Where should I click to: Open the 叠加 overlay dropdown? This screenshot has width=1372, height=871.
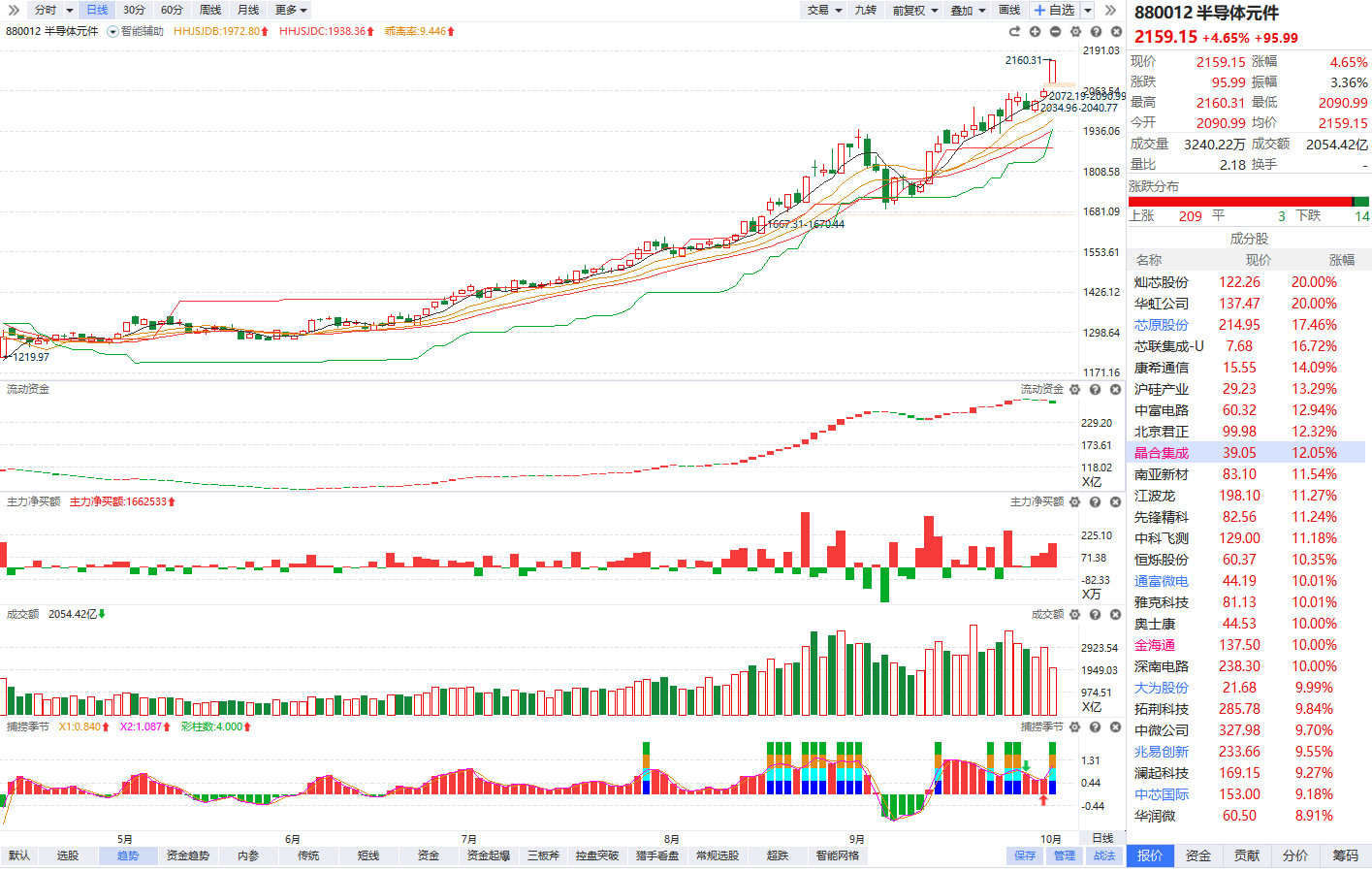pos(968,10)
